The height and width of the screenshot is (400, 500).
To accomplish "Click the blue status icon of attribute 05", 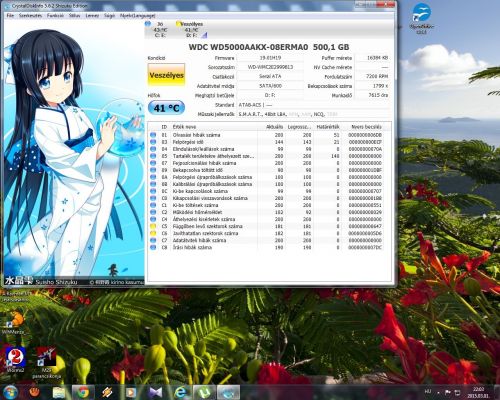I will tap(153, 156).
